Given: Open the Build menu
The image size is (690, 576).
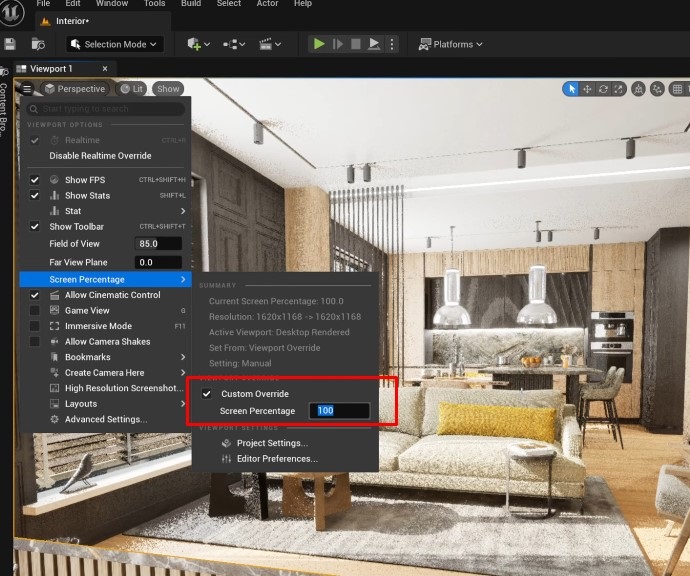Looking at the screenshot, I should click(x=190, y=4).
